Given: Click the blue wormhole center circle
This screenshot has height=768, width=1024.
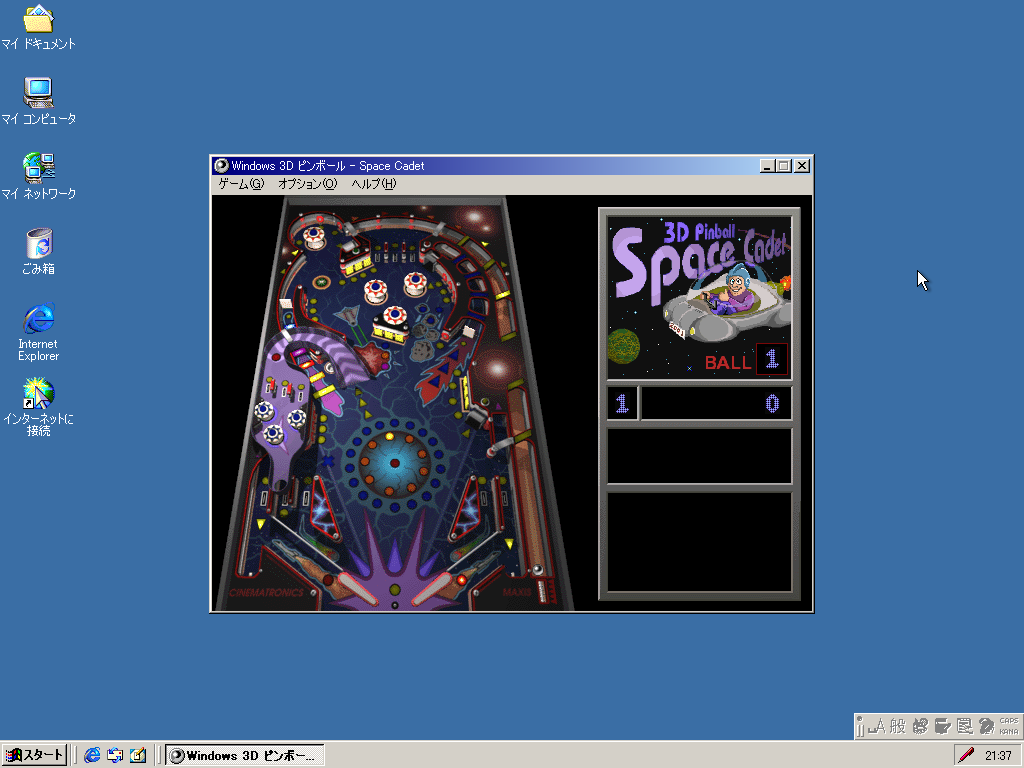Looking at the screenshot, I should point(394,462).
